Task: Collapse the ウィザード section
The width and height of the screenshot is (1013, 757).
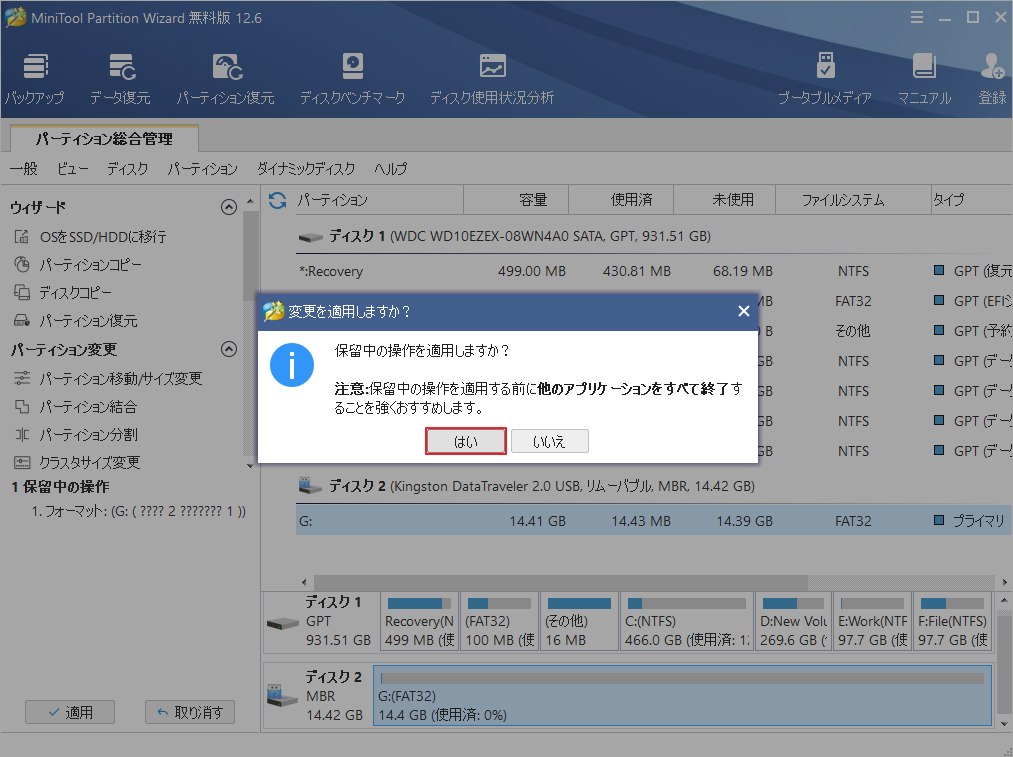Action: [x=228, y=207]
